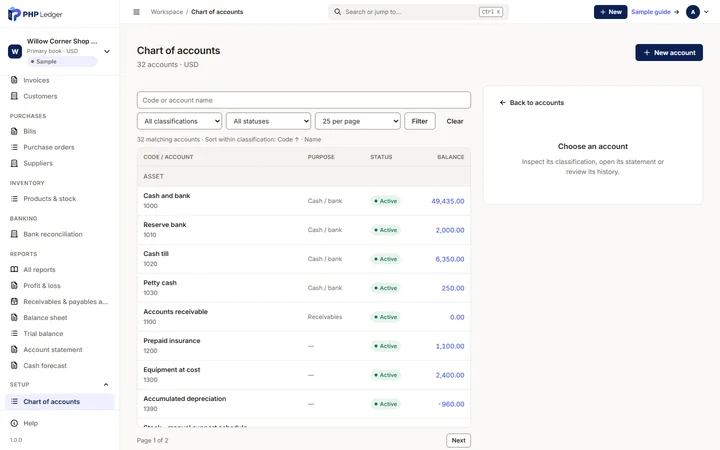Screen dimensions: 720x450
Task: Click the search magnifier icon
Action: coord(338,12)
